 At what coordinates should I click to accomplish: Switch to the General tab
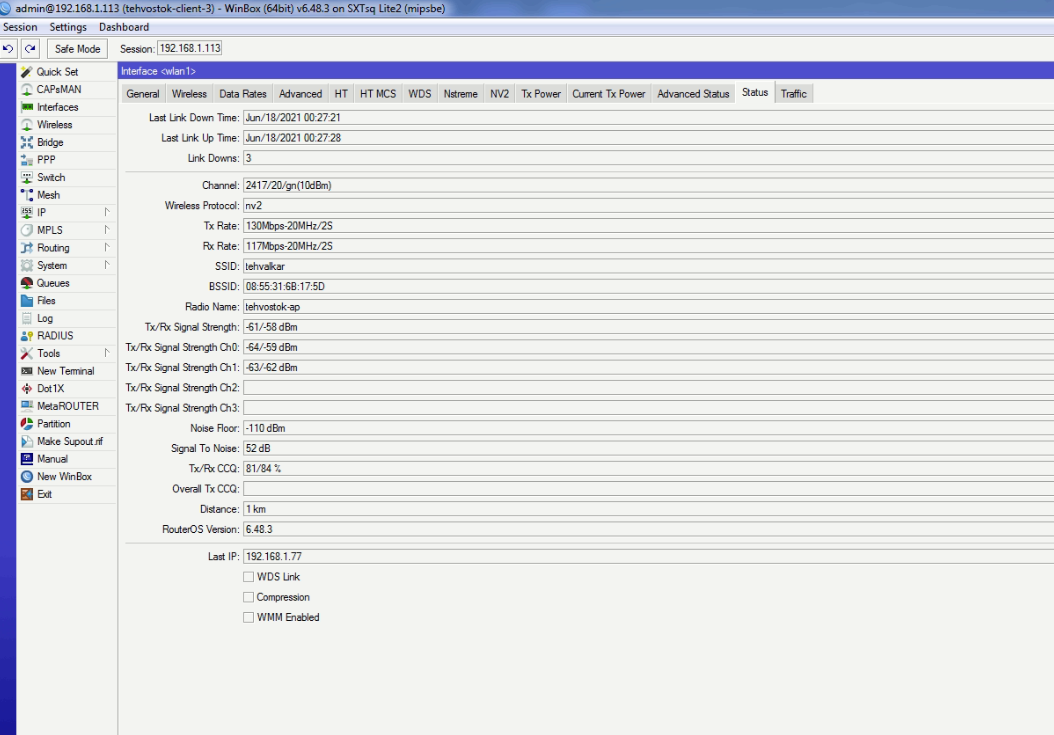tap(143, 94)
